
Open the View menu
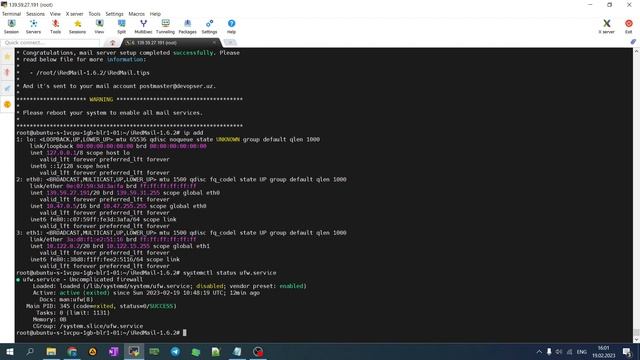55,14
